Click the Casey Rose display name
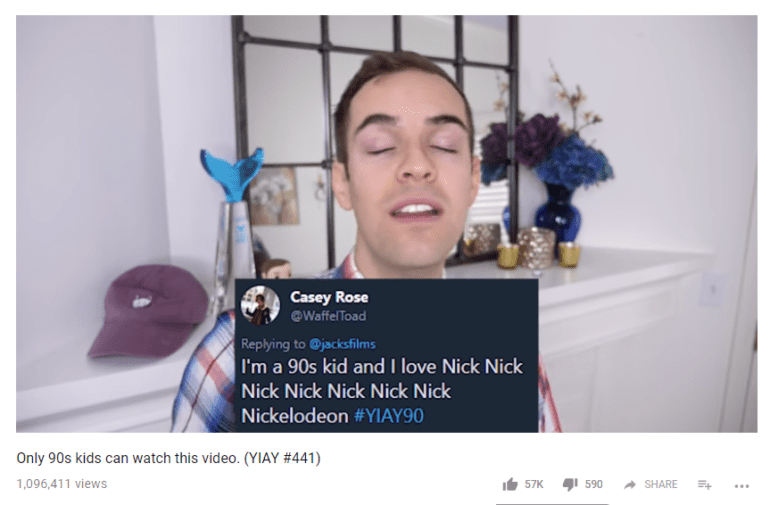The width and height of the screenshot is (770, 505). (x=329, y=297)
